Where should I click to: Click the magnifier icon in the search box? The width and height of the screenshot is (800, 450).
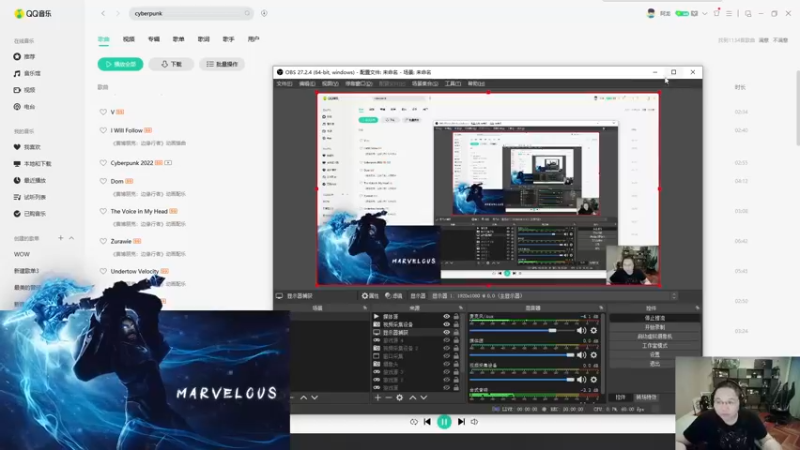(x=247, y=13)
